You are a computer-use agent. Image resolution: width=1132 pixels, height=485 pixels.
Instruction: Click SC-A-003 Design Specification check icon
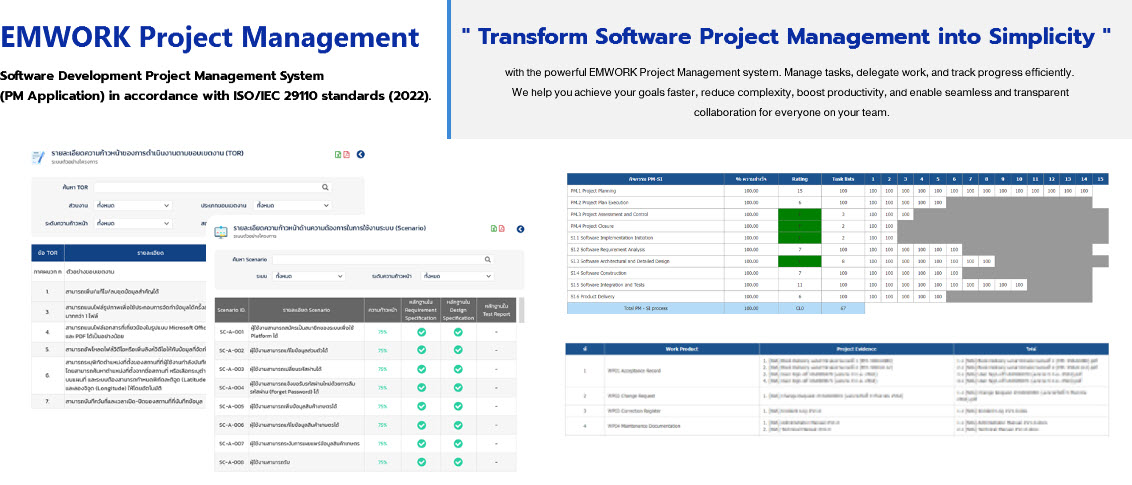[x=458, y=368]
